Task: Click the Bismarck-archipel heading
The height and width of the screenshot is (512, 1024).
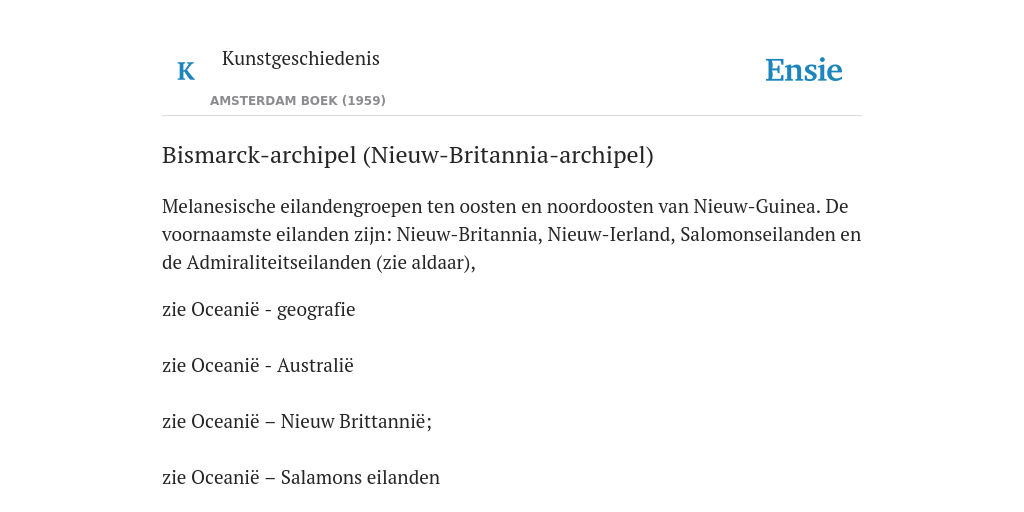Action: [408, 155]
